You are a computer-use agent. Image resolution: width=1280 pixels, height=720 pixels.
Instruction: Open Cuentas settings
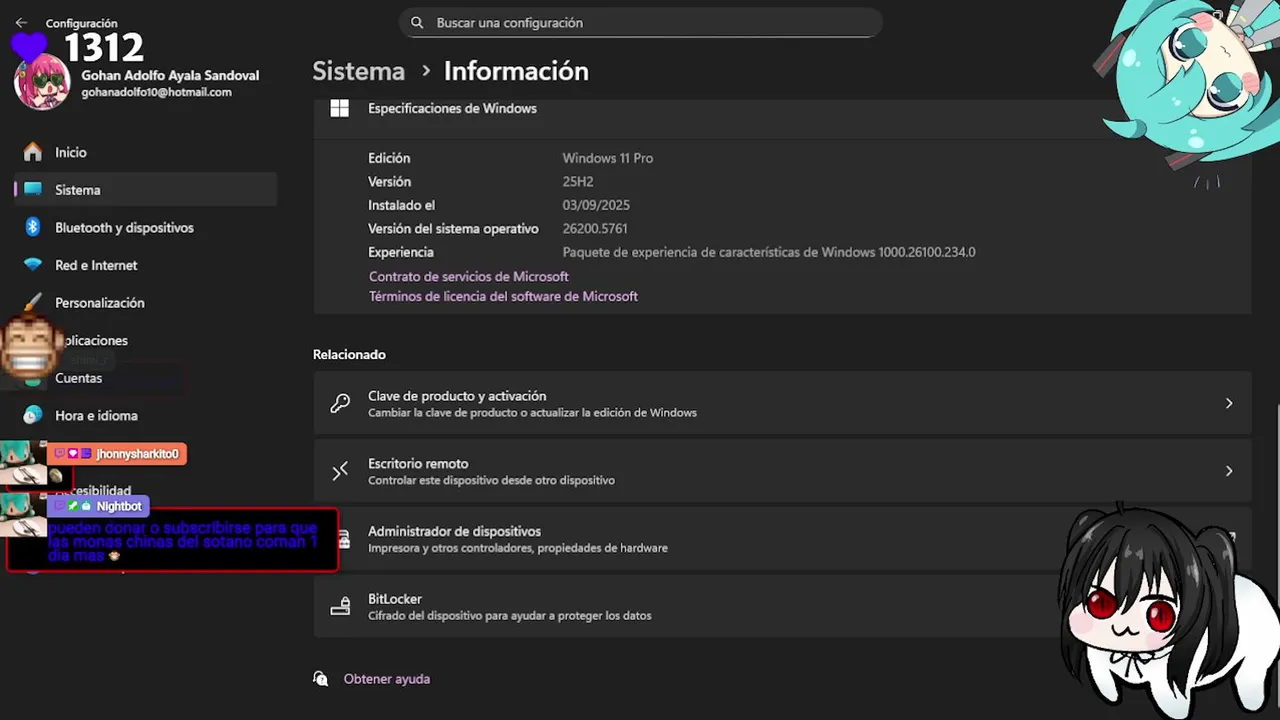pos(146,378)
